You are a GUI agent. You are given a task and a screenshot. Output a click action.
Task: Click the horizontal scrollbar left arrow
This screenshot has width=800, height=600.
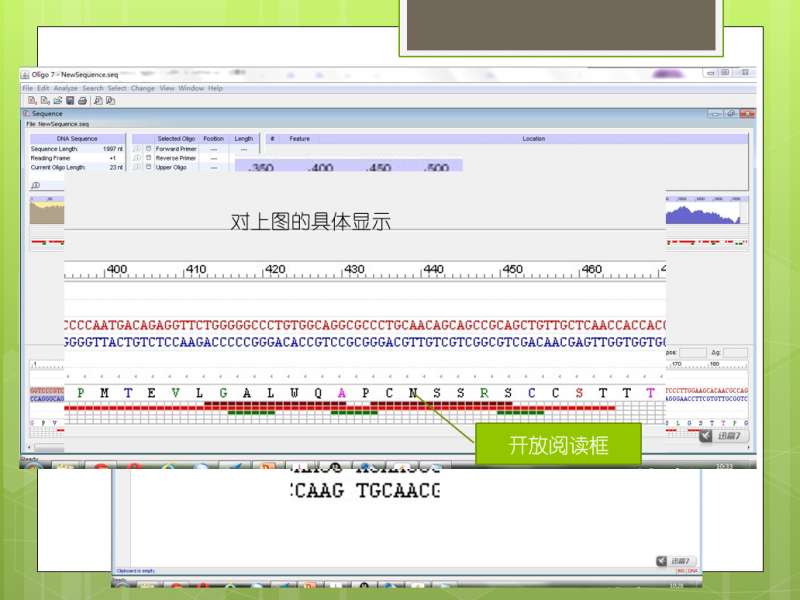coord(29,447)
